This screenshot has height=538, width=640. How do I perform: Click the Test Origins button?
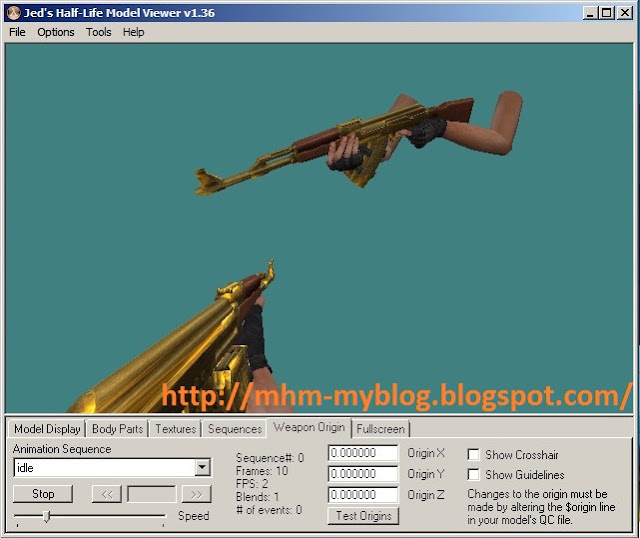pyautogui.click(x=363, y=516)
